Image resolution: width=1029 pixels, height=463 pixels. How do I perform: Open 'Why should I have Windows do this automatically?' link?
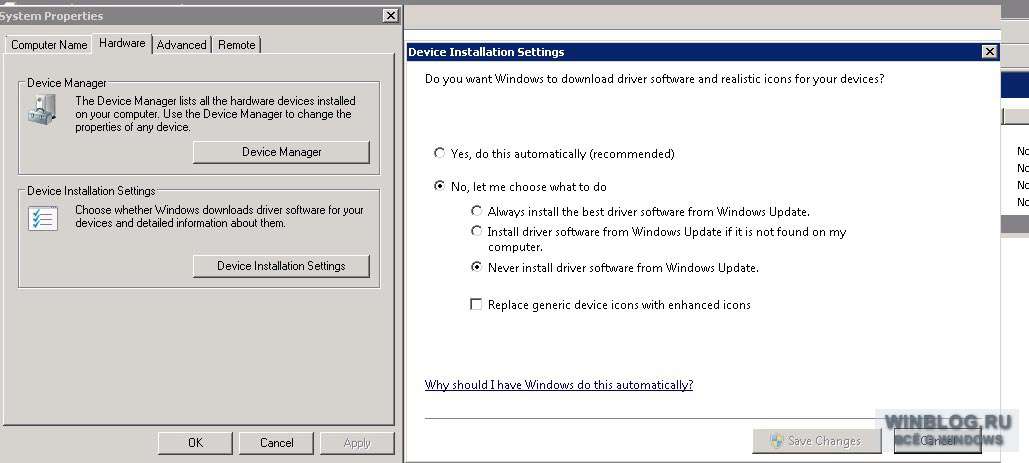558,385
